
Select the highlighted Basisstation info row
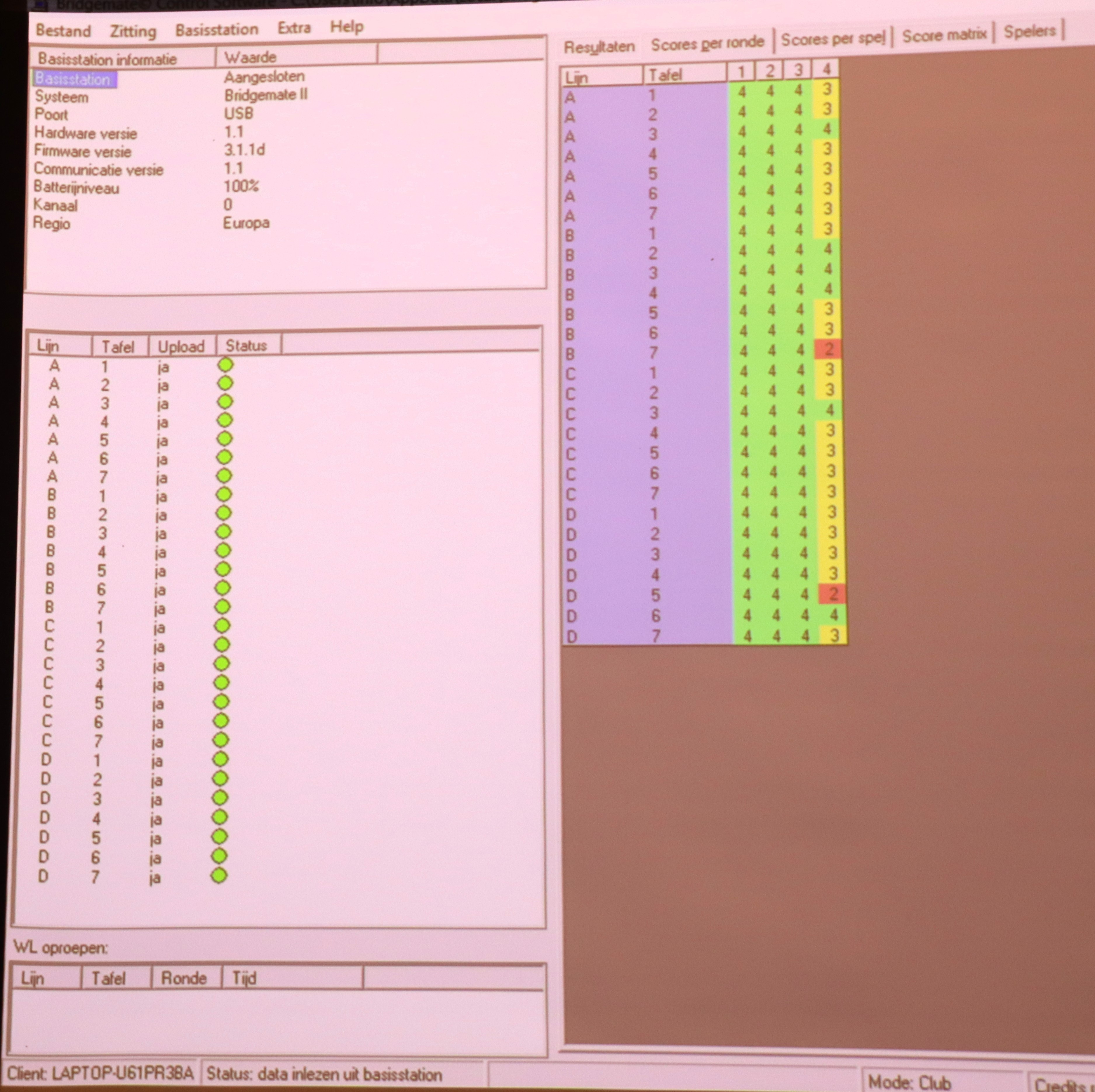pyautogui.click(x=74, y=79)
